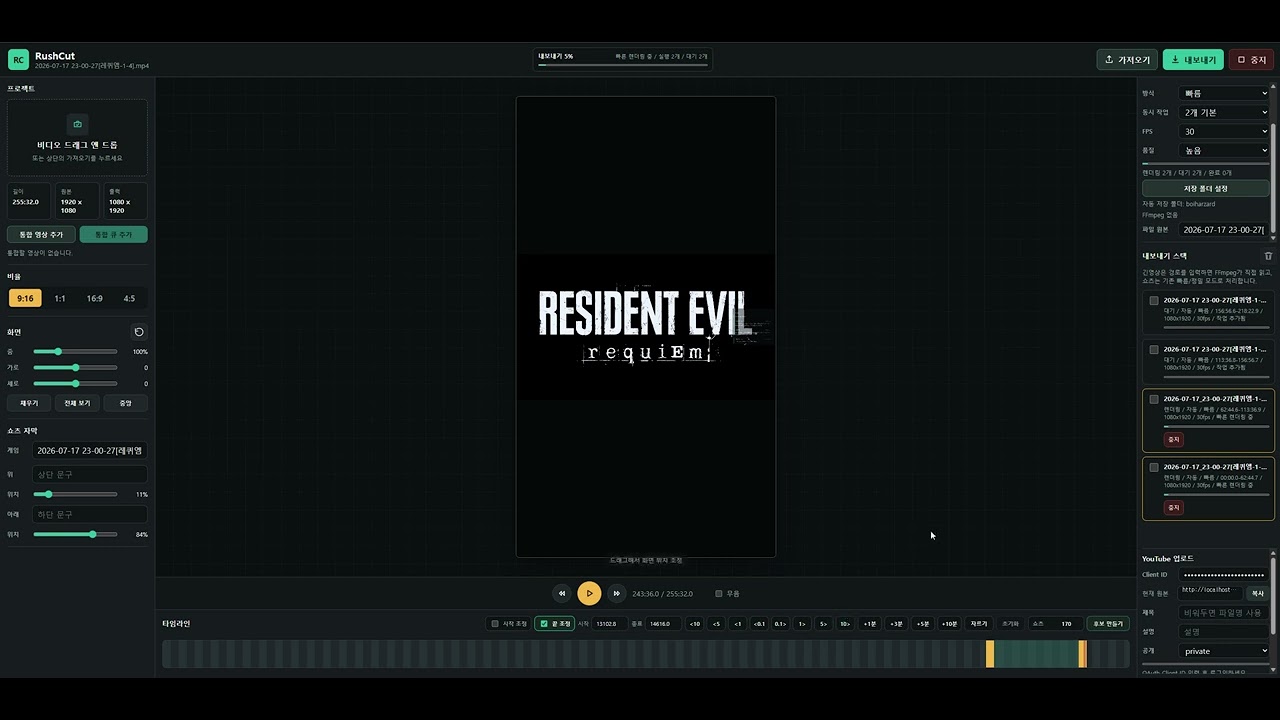Select the 16:9 aspect ratio
The image size is (1280, 720).
94,298
